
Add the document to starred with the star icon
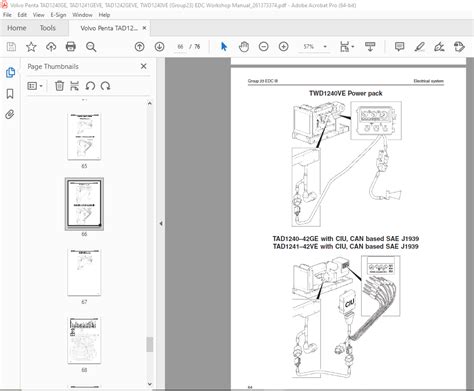click(x=31, y=47)
